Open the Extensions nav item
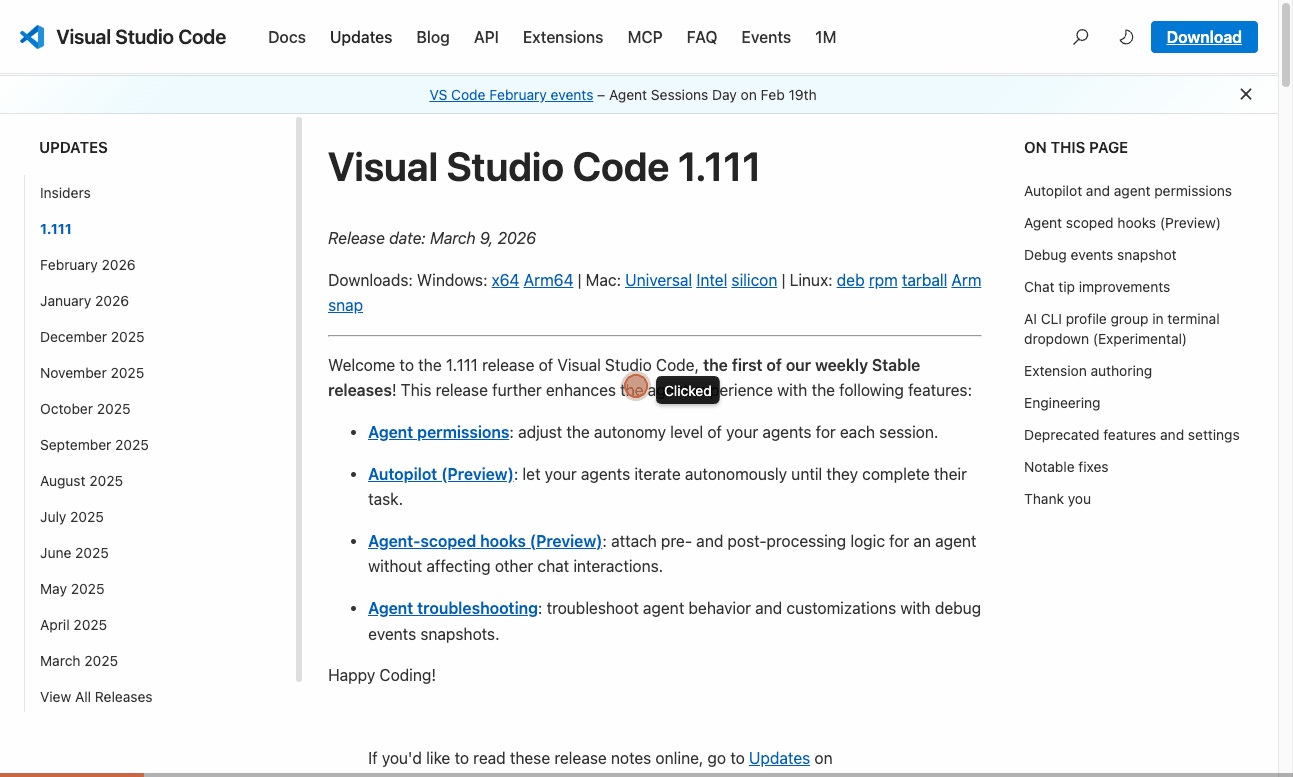 click(563, 37)
